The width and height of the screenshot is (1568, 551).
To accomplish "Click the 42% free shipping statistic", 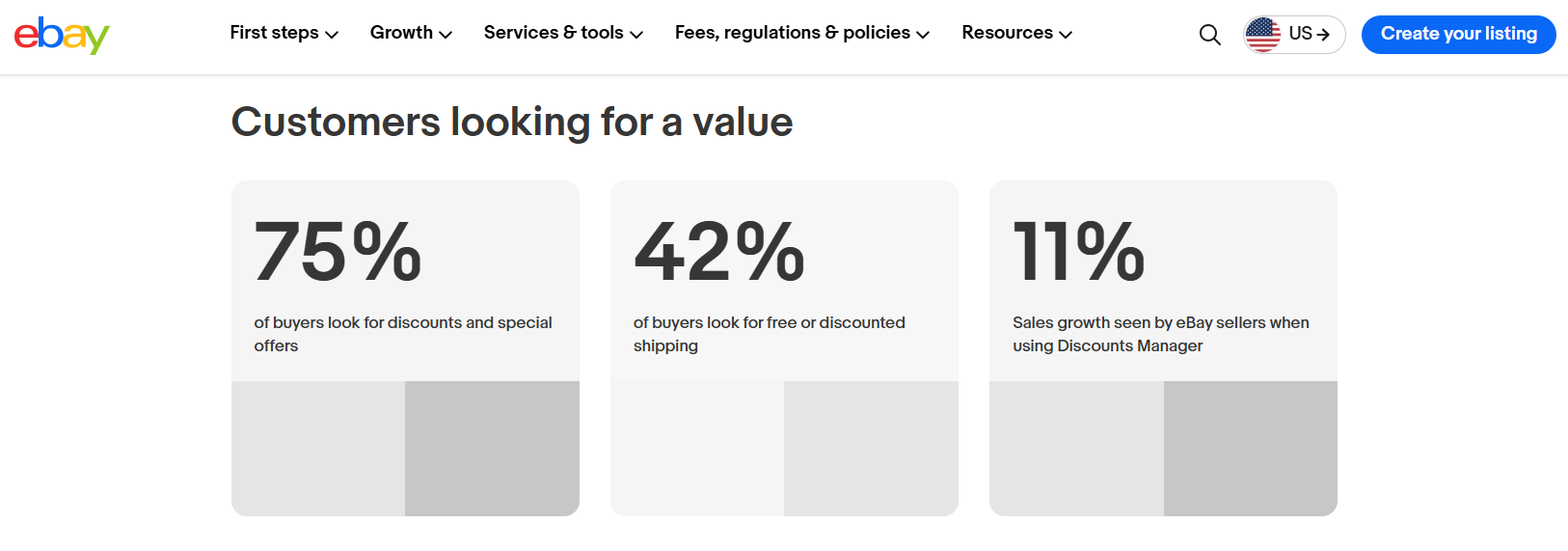I will (718, 252).
